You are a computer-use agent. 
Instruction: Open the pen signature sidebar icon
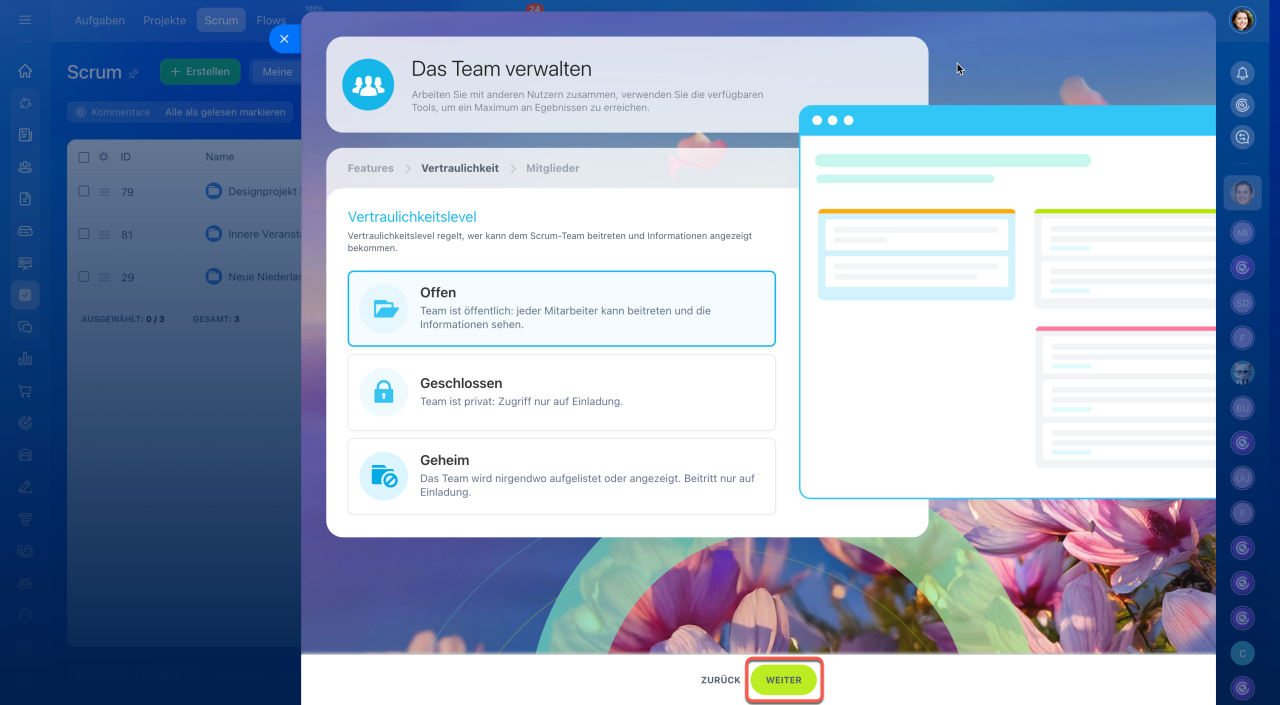coord(25,487)
